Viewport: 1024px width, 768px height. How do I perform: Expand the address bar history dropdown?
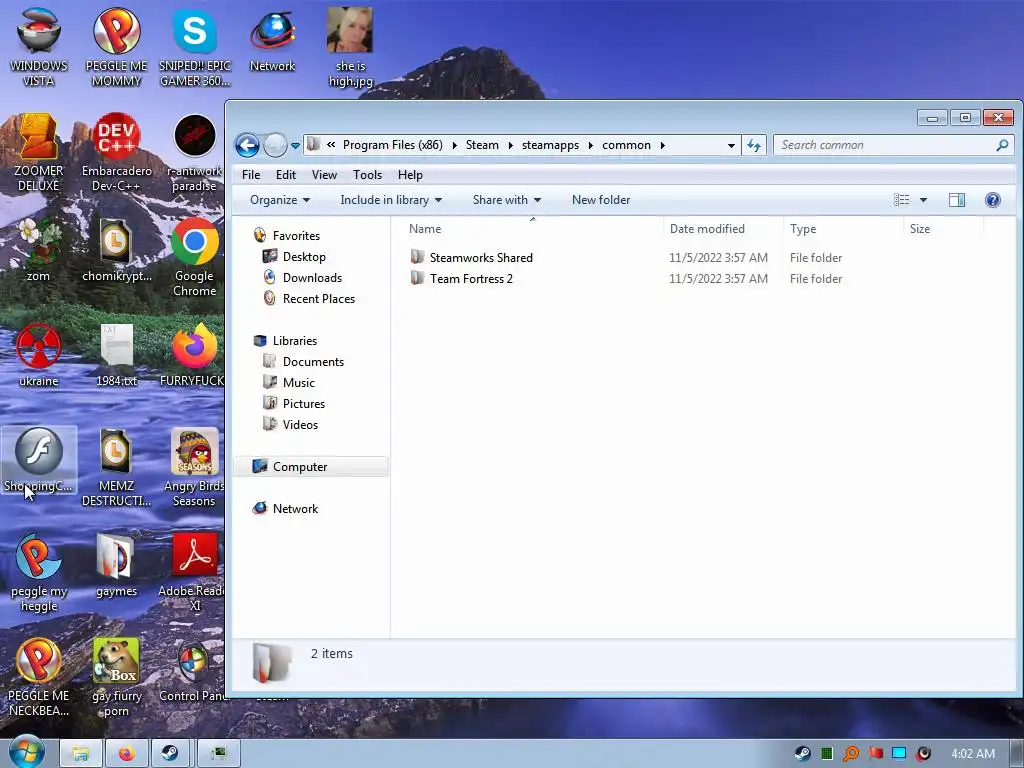[x=731, y=146]
